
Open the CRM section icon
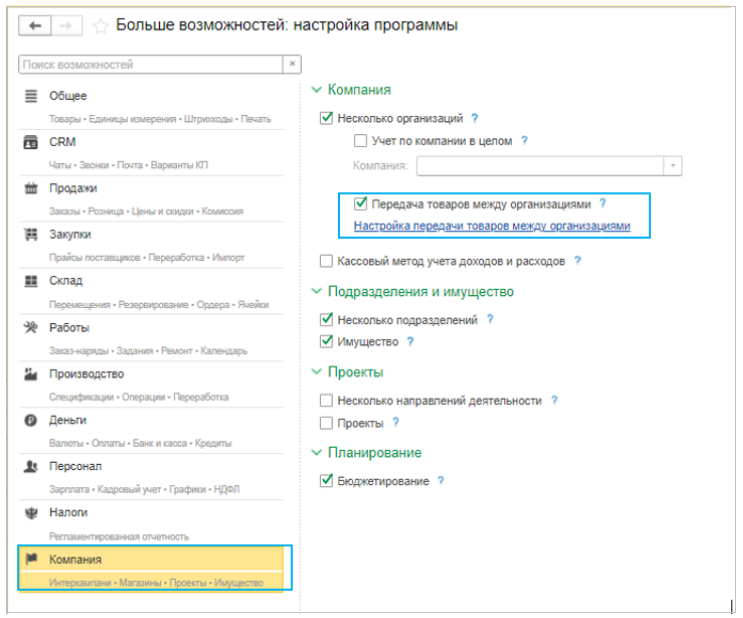coord(30,143)
